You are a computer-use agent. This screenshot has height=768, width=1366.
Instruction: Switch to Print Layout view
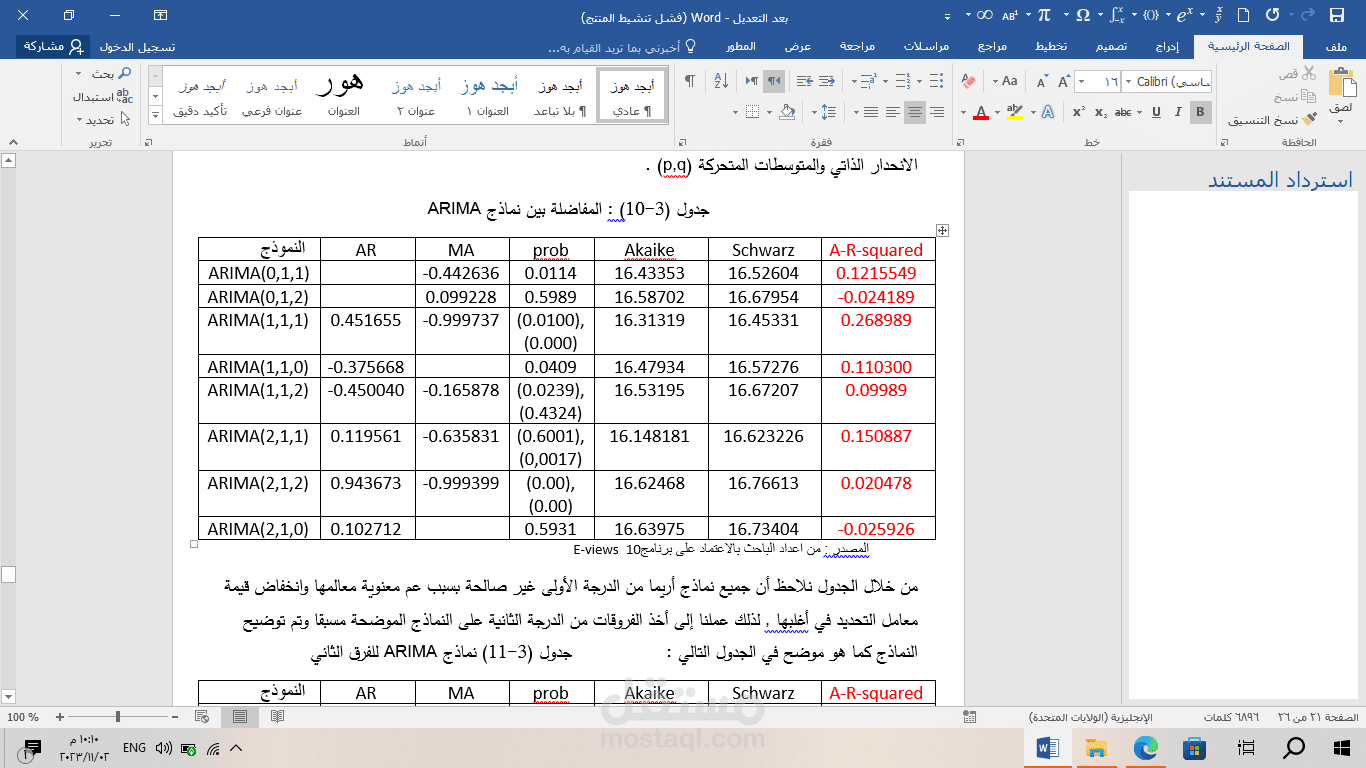point(240,717)
